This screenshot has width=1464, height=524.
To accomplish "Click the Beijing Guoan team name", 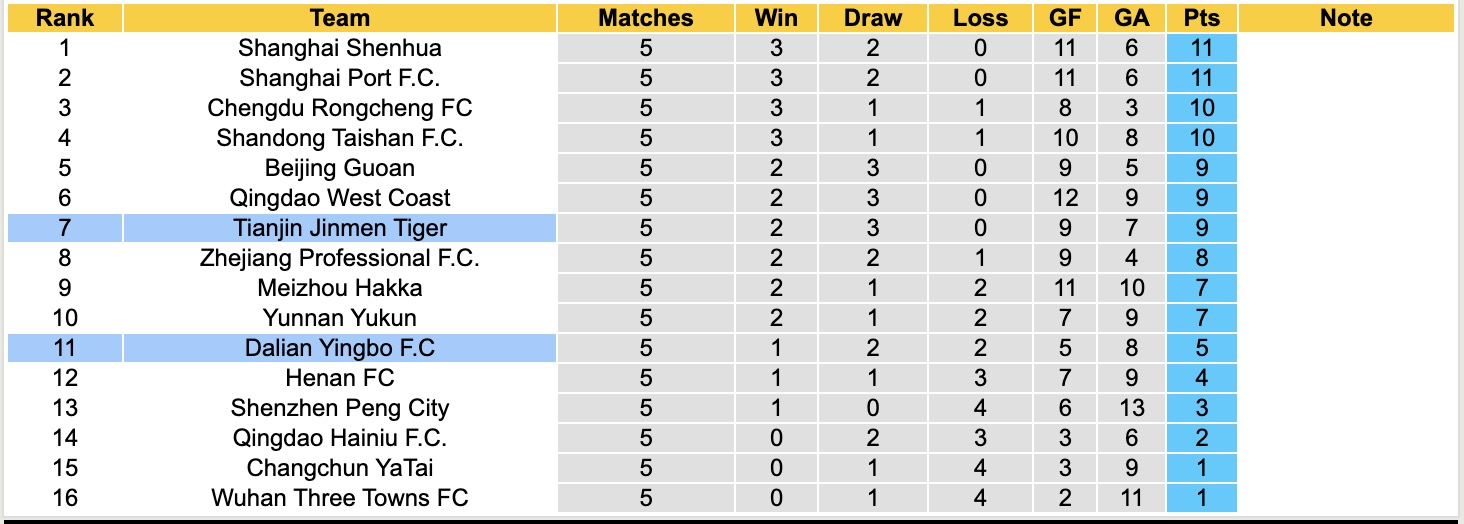I will coord(339,168).
